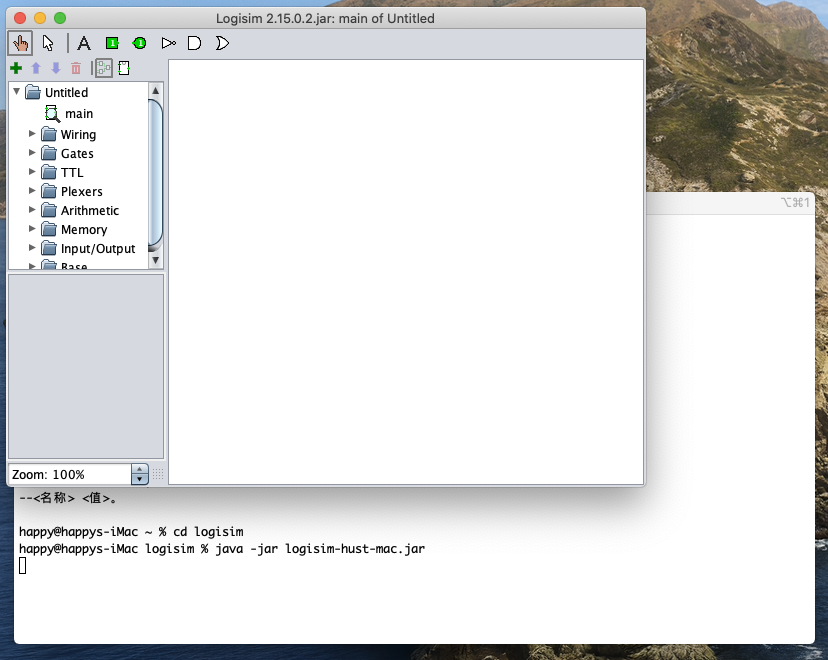Delete circuit using the trash icon
The width and height of the screenshot is (828, 660).
[76, 68]
